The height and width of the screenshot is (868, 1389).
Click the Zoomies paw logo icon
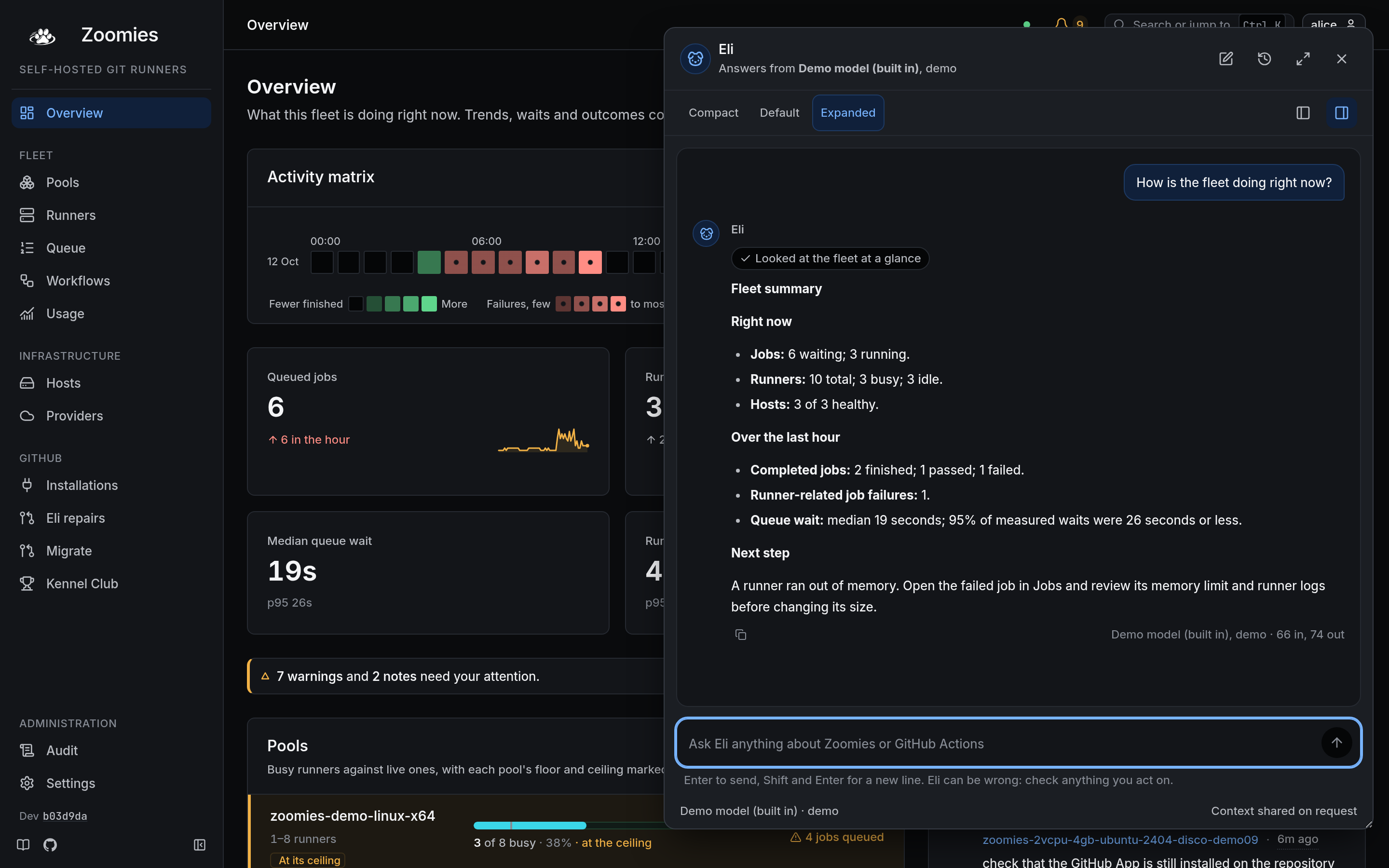point(42,36)
